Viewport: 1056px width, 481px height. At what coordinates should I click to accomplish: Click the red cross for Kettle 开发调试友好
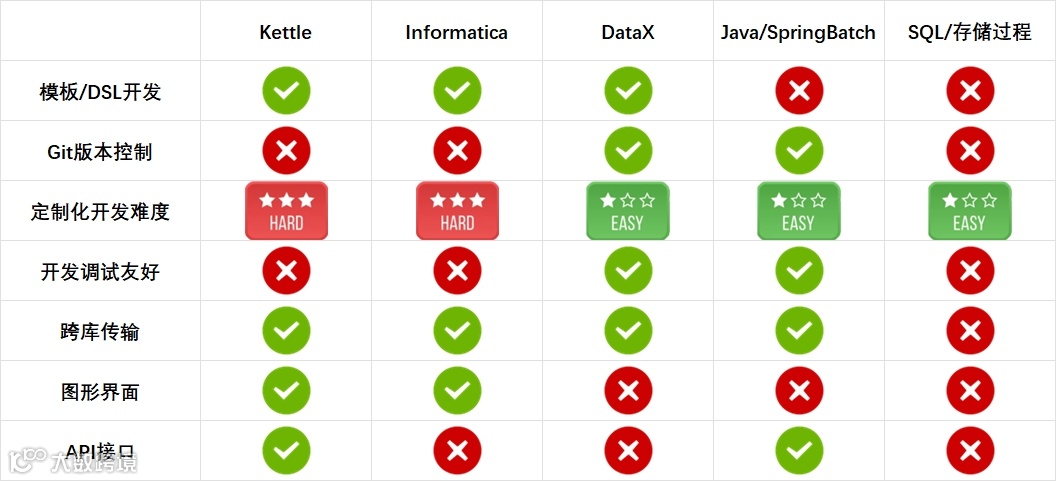[x=286, y=271]
